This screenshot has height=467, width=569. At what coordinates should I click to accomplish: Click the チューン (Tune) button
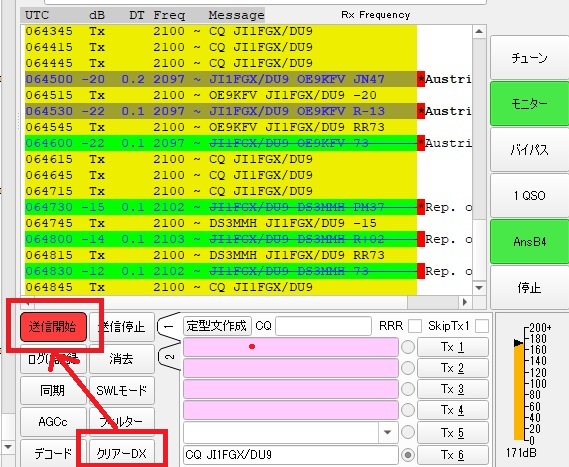(529, 57)
